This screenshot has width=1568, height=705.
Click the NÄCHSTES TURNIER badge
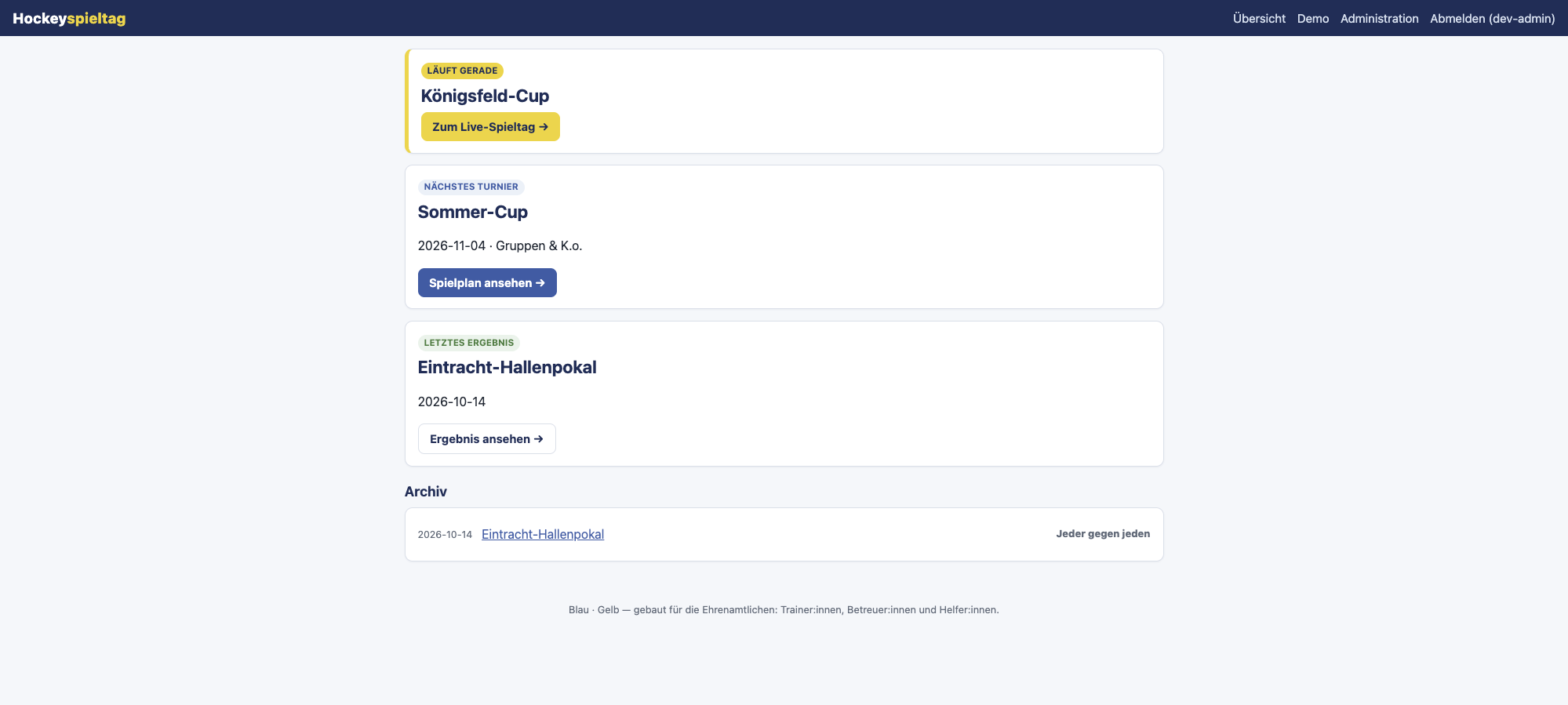tap(471, 187)
